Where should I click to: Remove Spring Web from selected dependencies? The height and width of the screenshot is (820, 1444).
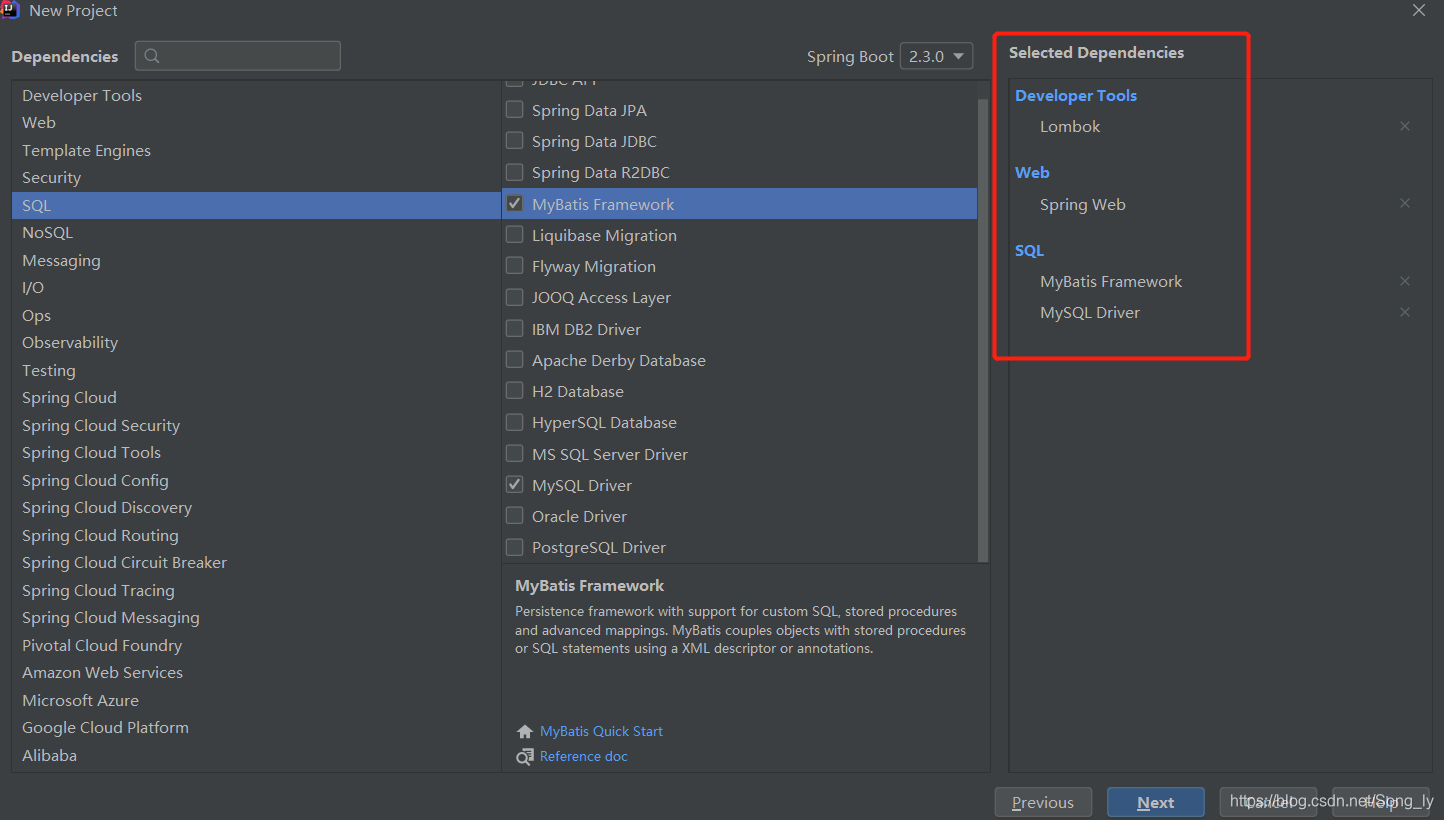[1405, 203]
